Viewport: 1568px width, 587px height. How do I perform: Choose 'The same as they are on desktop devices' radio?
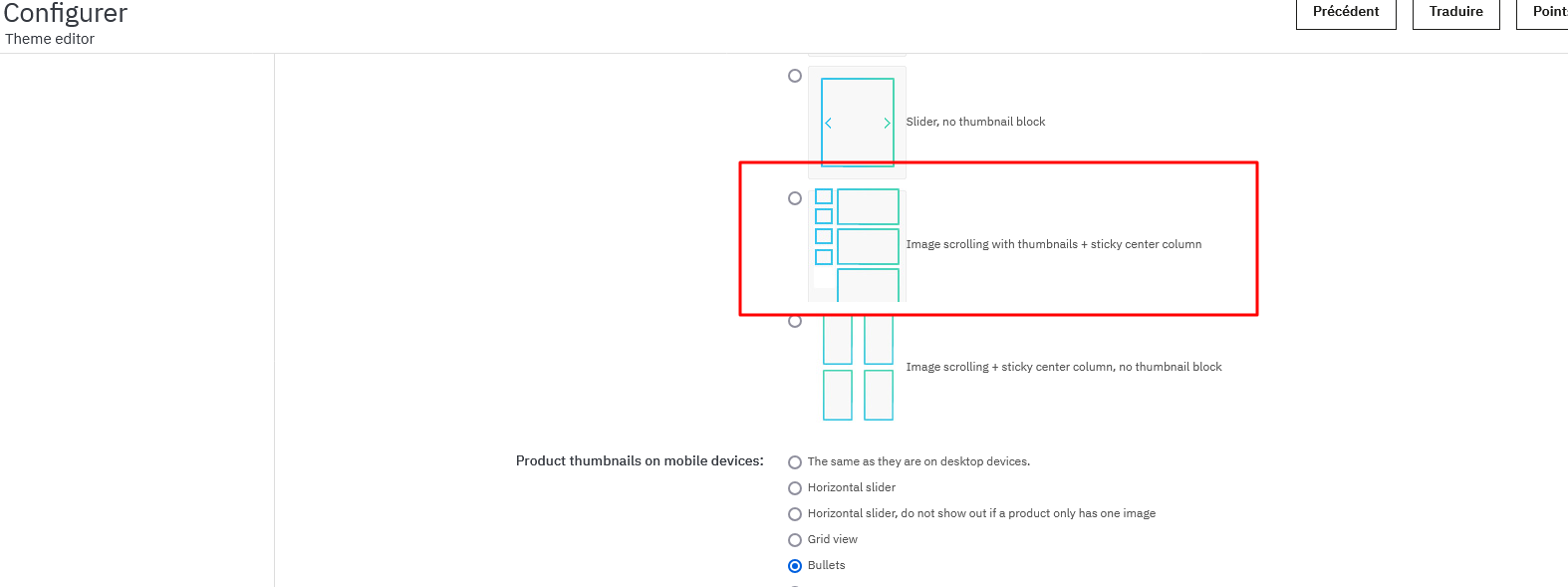click(795, 462)
